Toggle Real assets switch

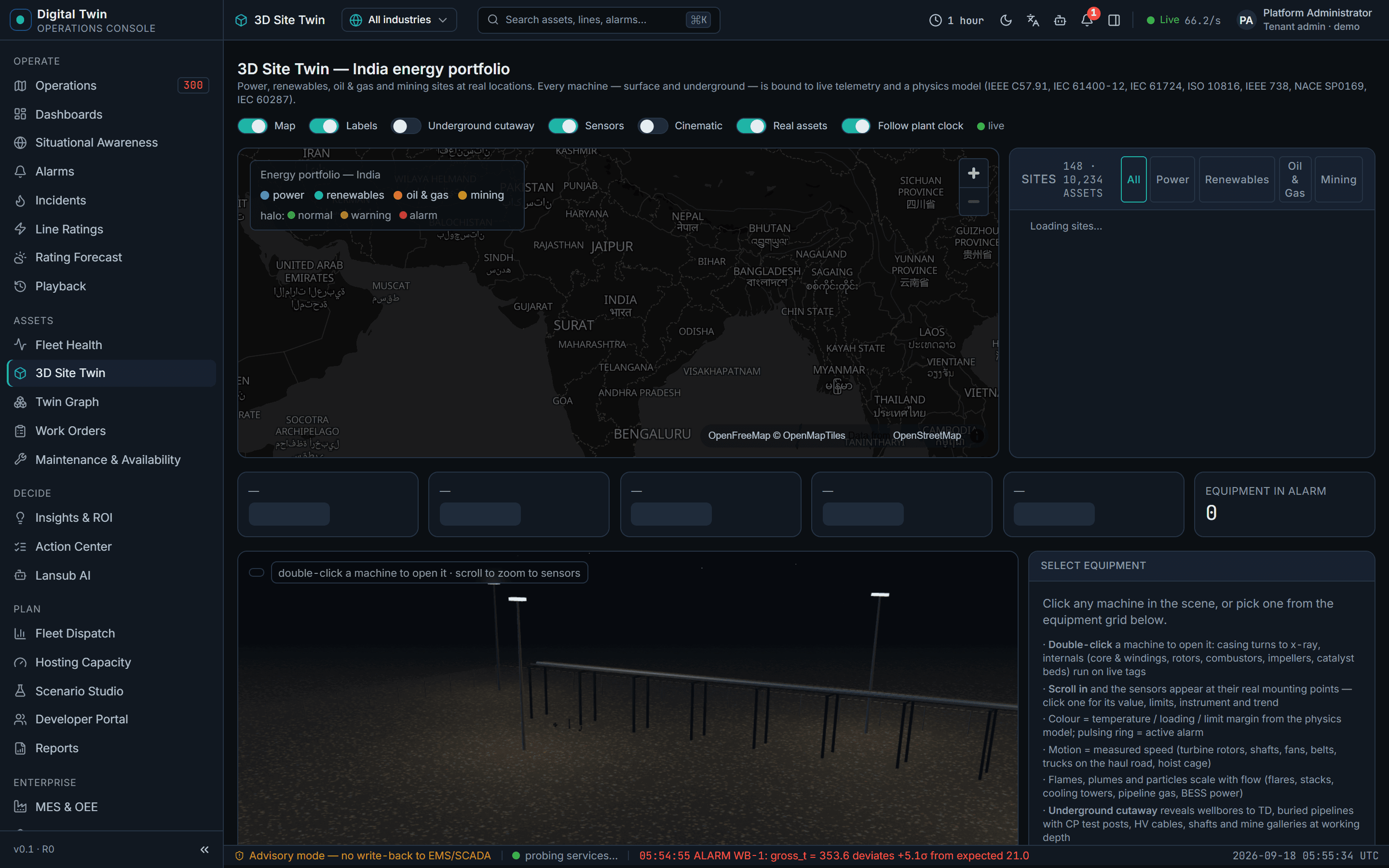[x=751, y=126]
